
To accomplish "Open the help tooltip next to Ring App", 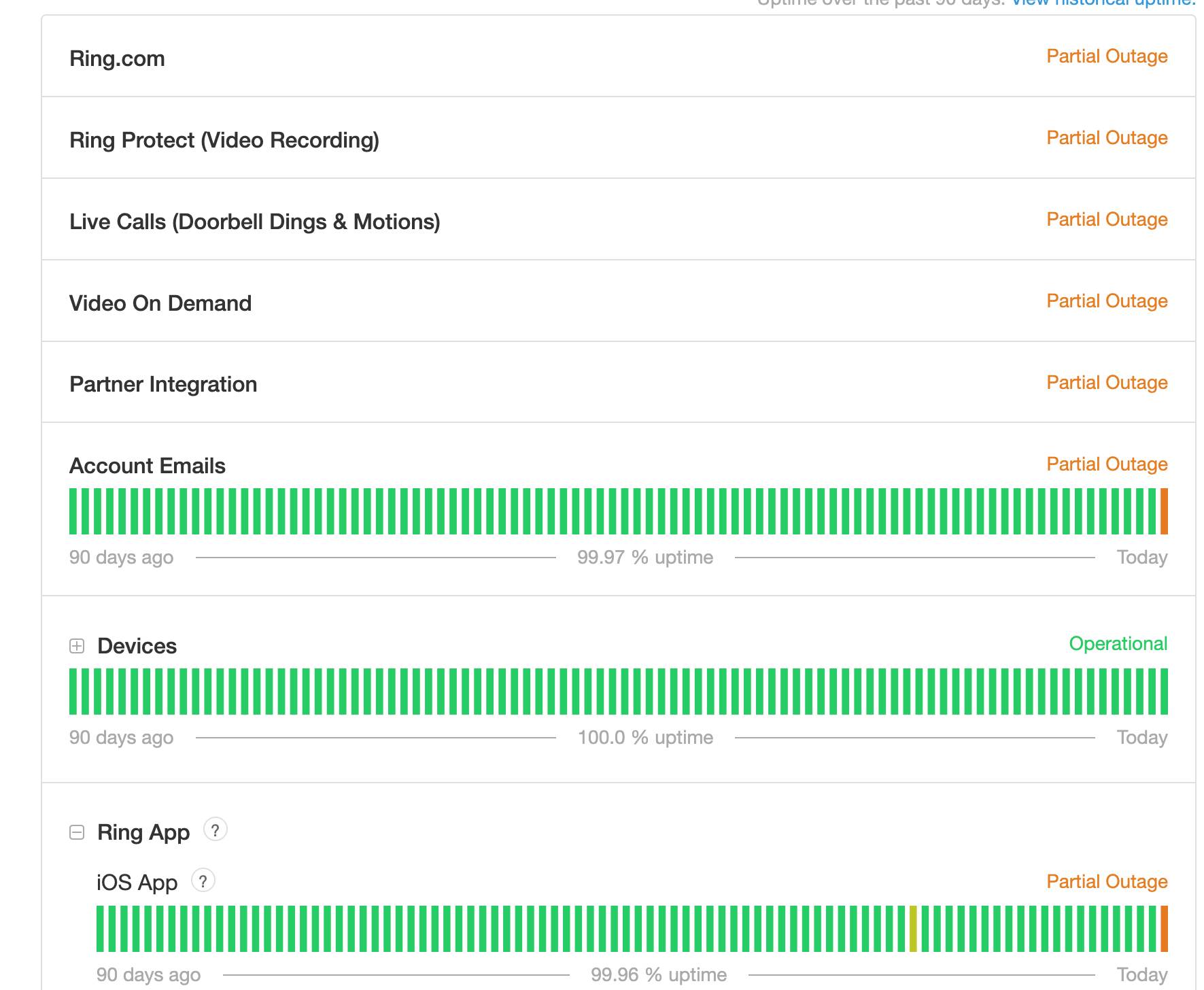I will click(x=216, y=830).
